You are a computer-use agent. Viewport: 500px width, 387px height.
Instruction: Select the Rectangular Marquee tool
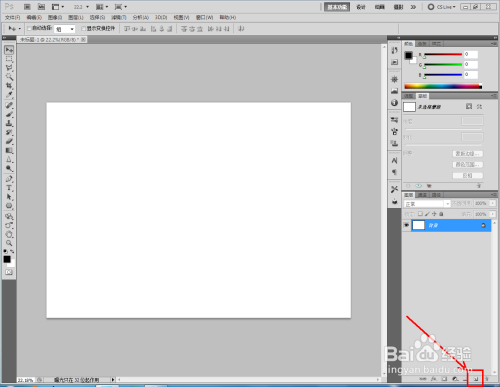[9, 59]
